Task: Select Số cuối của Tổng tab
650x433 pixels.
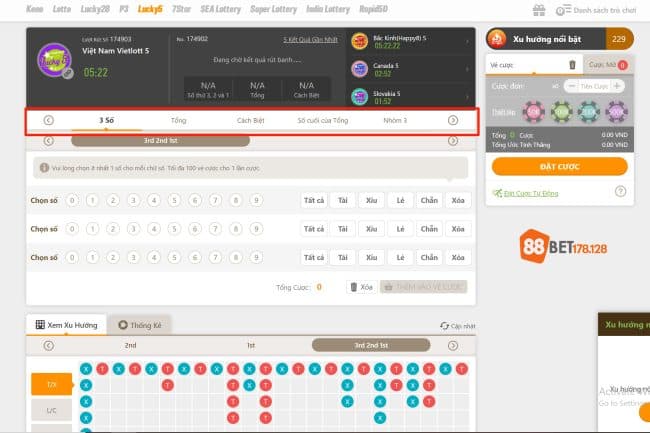Action: [x=323, y=121]
